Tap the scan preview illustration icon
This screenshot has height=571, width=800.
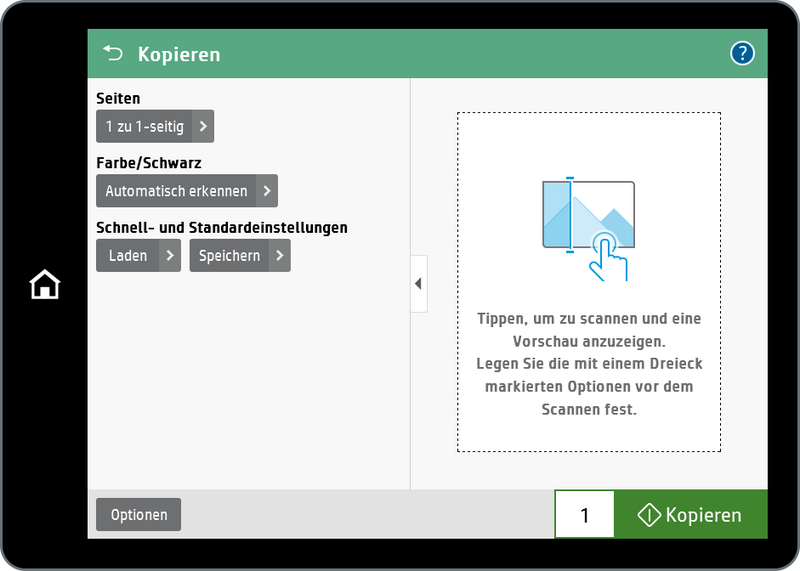pyautogui.click(x=588, y=229)
